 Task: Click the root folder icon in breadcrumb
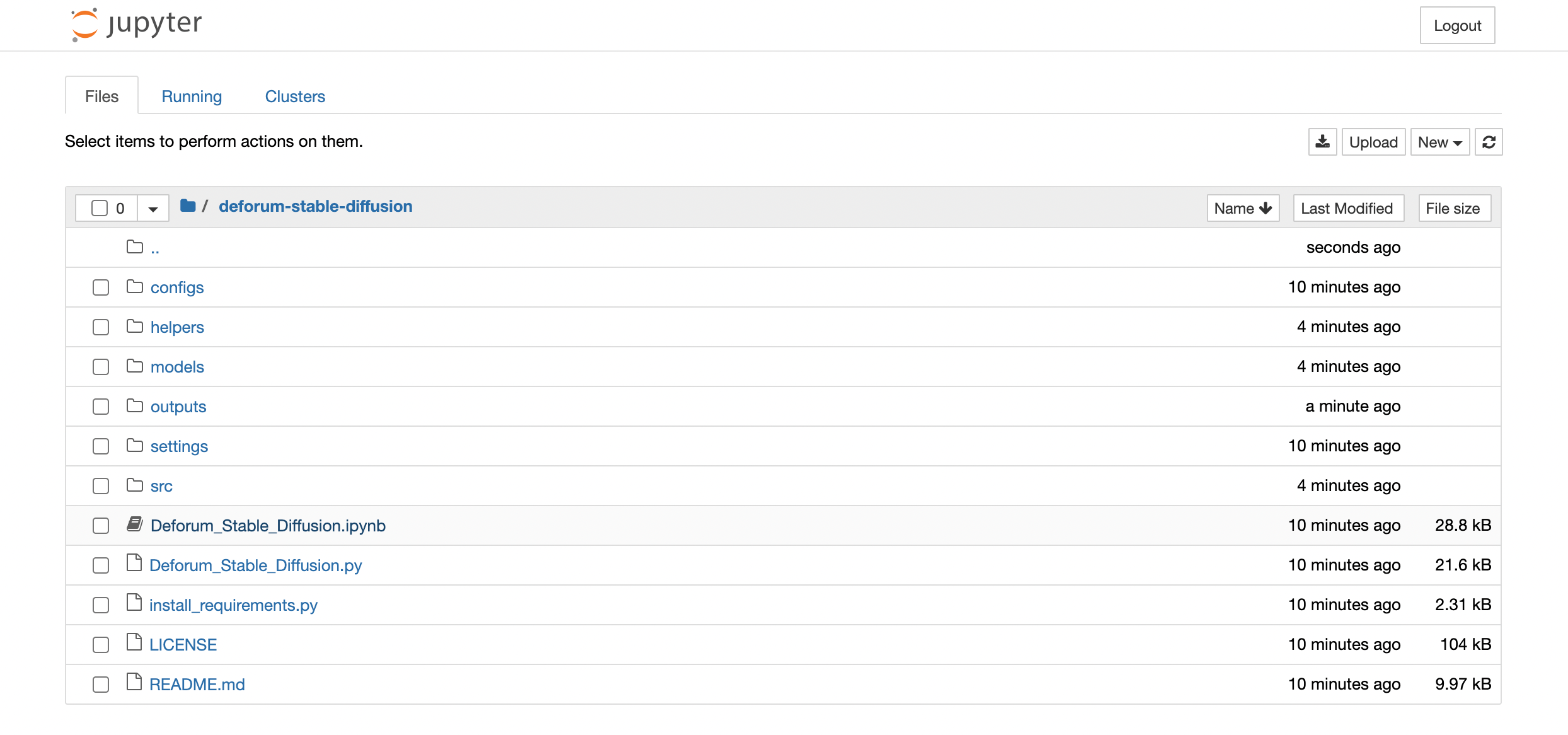[x=187, y=206]
